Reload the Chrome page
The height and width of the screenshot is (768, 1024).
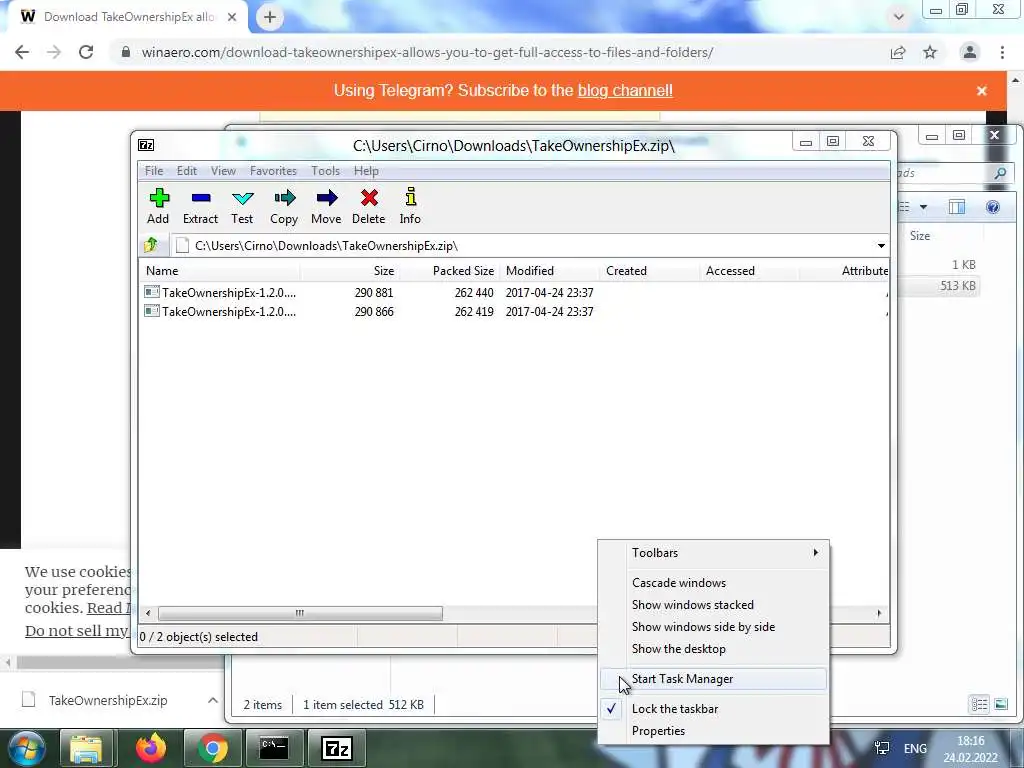(x=86, y=52)
